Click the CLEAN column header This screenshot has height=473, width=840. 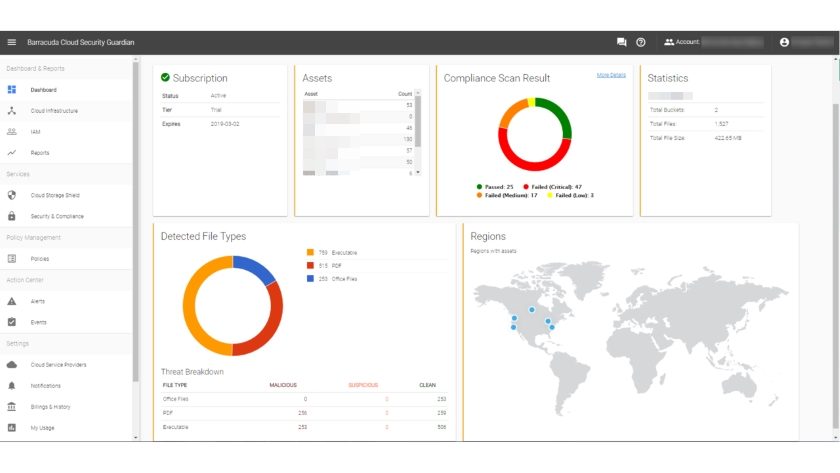[428, 385]
